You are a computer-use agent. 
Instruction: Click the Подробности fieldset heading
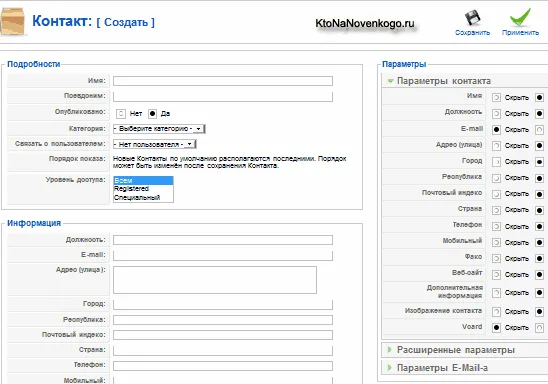point(34,64)
